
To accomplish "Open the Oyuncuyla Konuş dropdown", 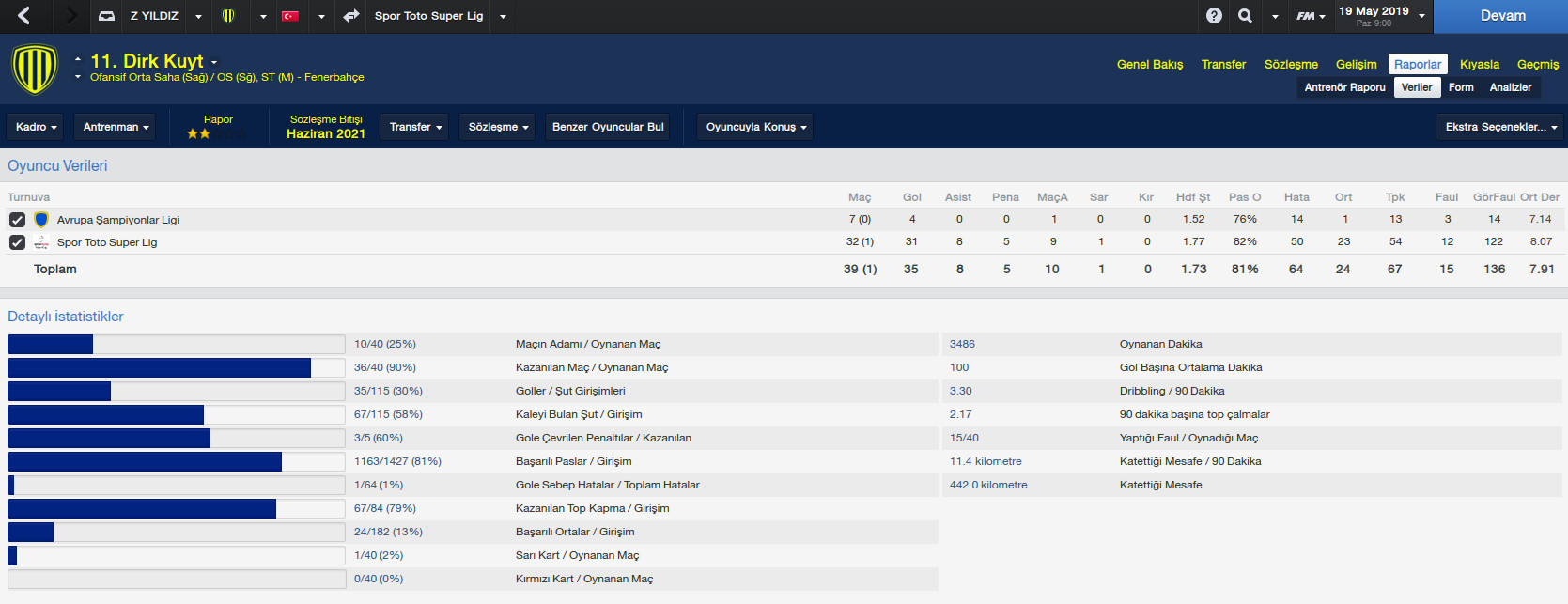I will pyautogui.click(x=756, y=127).
